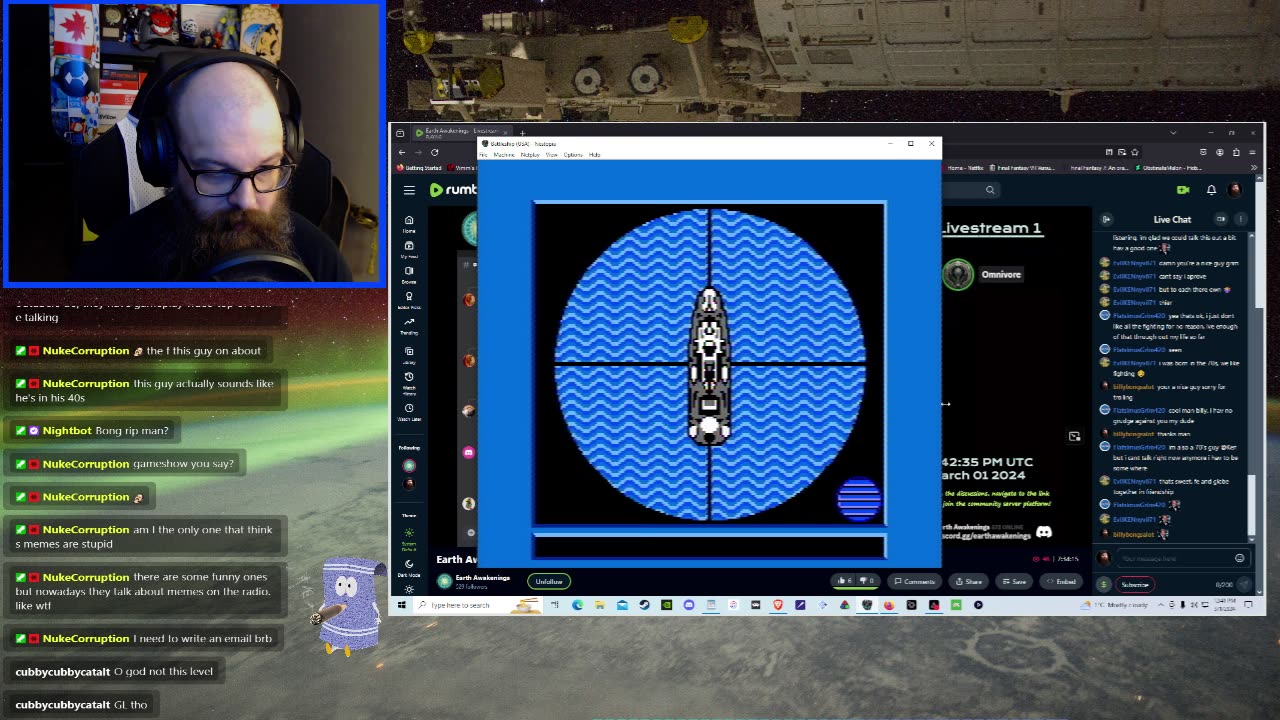The image size is (1280, 720).
Task: Open the Options menu in Nestopia
Action: (573, 155)
